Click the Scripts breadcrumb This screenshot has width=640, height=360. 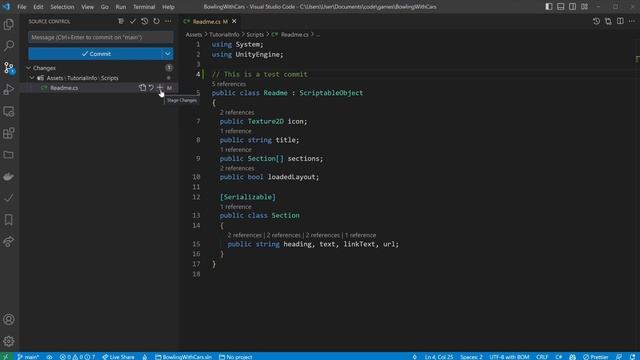255,35
